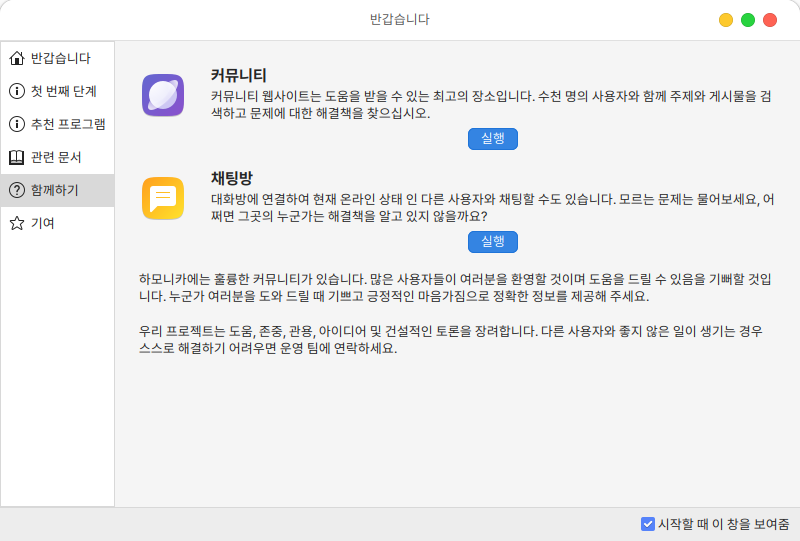Close the window with the red button
Image resolution: width=800 pixels, height=541 pixels.
coord(770,20)
